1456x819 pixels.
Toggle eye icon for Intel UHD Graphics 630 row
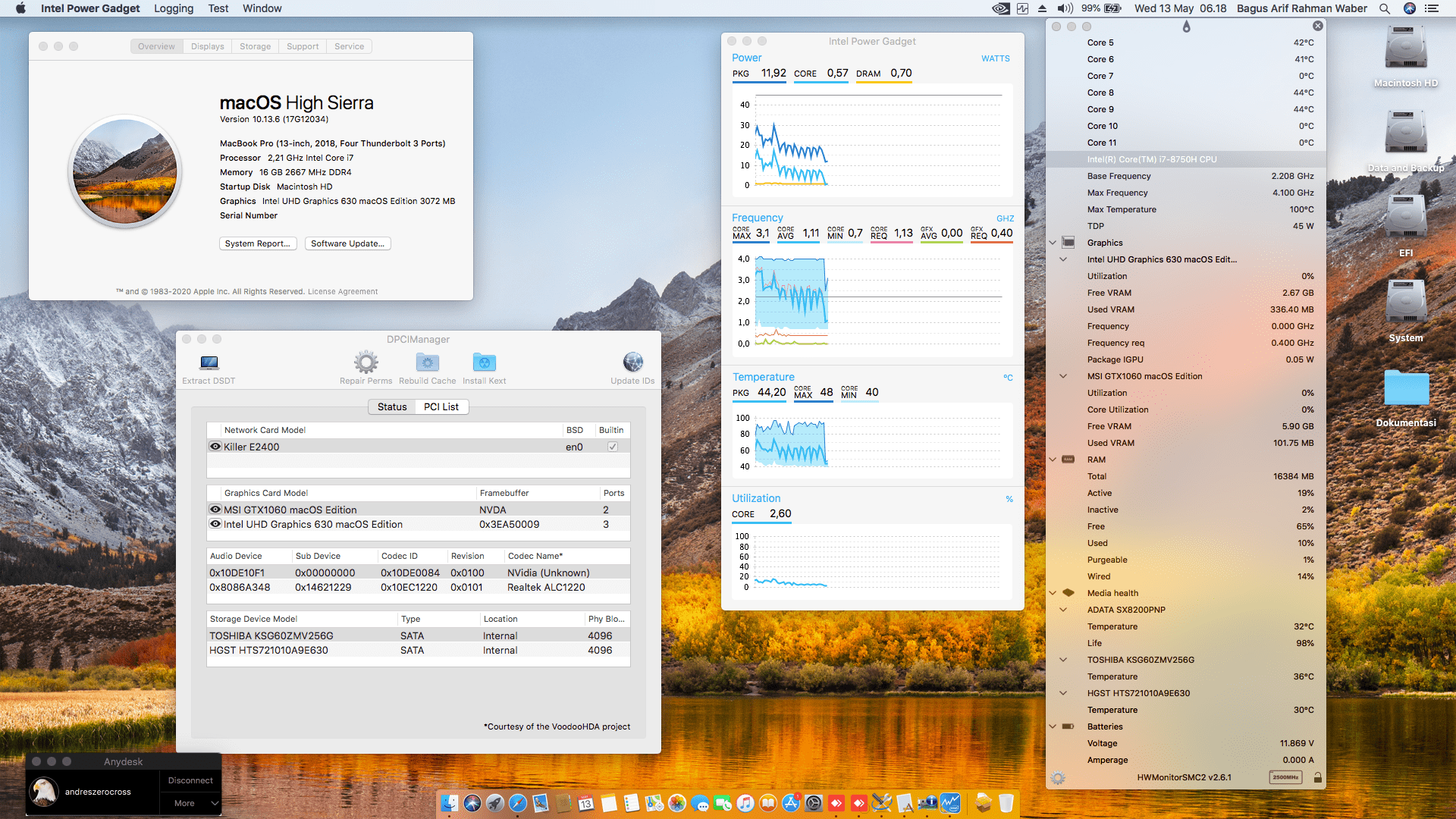pyautogui.click(x=215, y=524)
